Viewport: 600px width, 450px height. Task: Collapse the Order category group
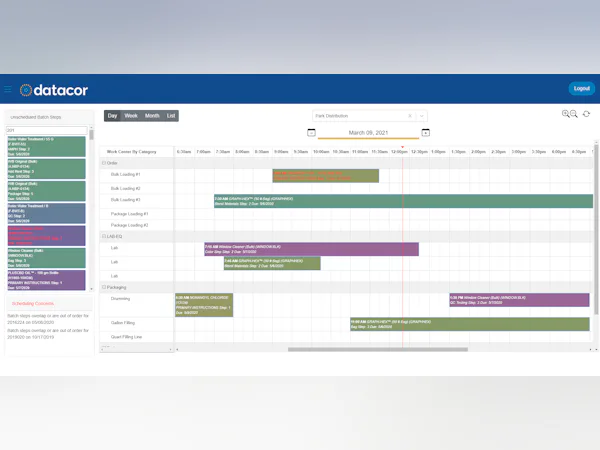pos(103,163)
